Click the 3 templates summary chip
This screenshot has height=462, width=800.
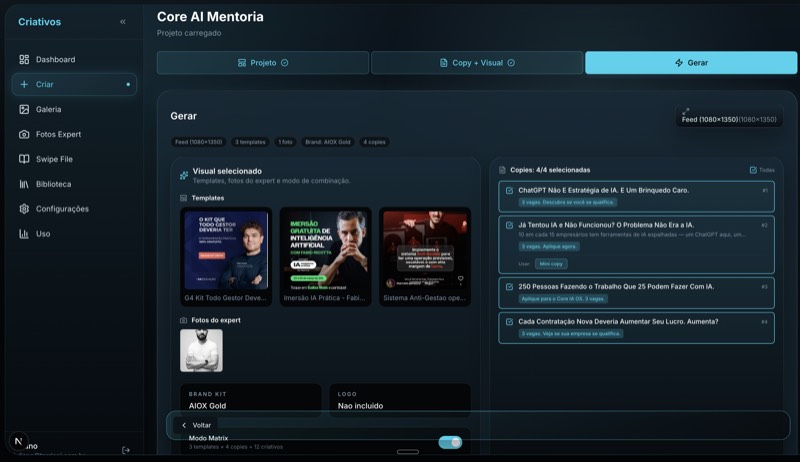250,142
